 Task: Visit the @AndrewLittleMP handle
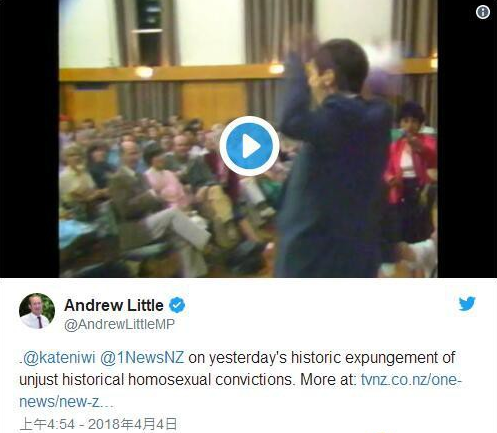tap(119, 324)
